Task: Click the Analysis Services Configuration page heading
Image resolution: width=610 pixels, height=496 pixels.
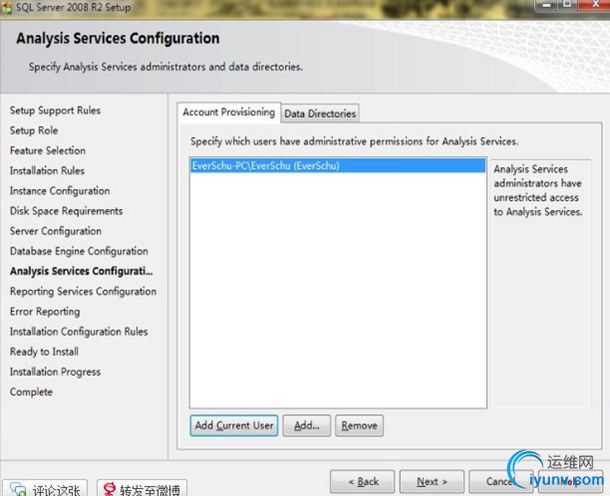Action: coord(118,39)
